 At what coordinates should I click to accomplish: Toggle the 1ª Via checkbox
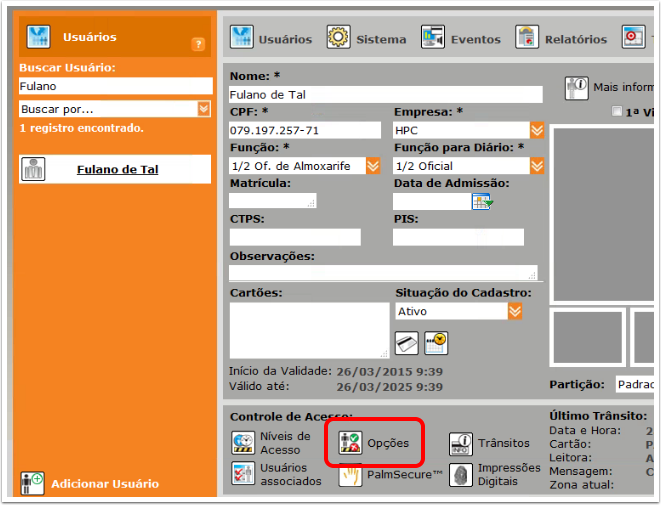coord(617,111)
